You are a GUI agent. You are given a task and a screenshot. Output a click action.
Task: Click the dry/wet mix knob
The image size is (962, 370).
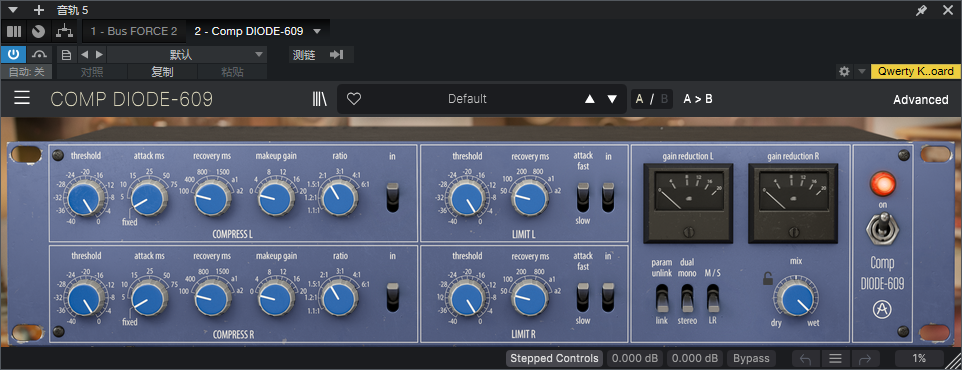point(796,298)
